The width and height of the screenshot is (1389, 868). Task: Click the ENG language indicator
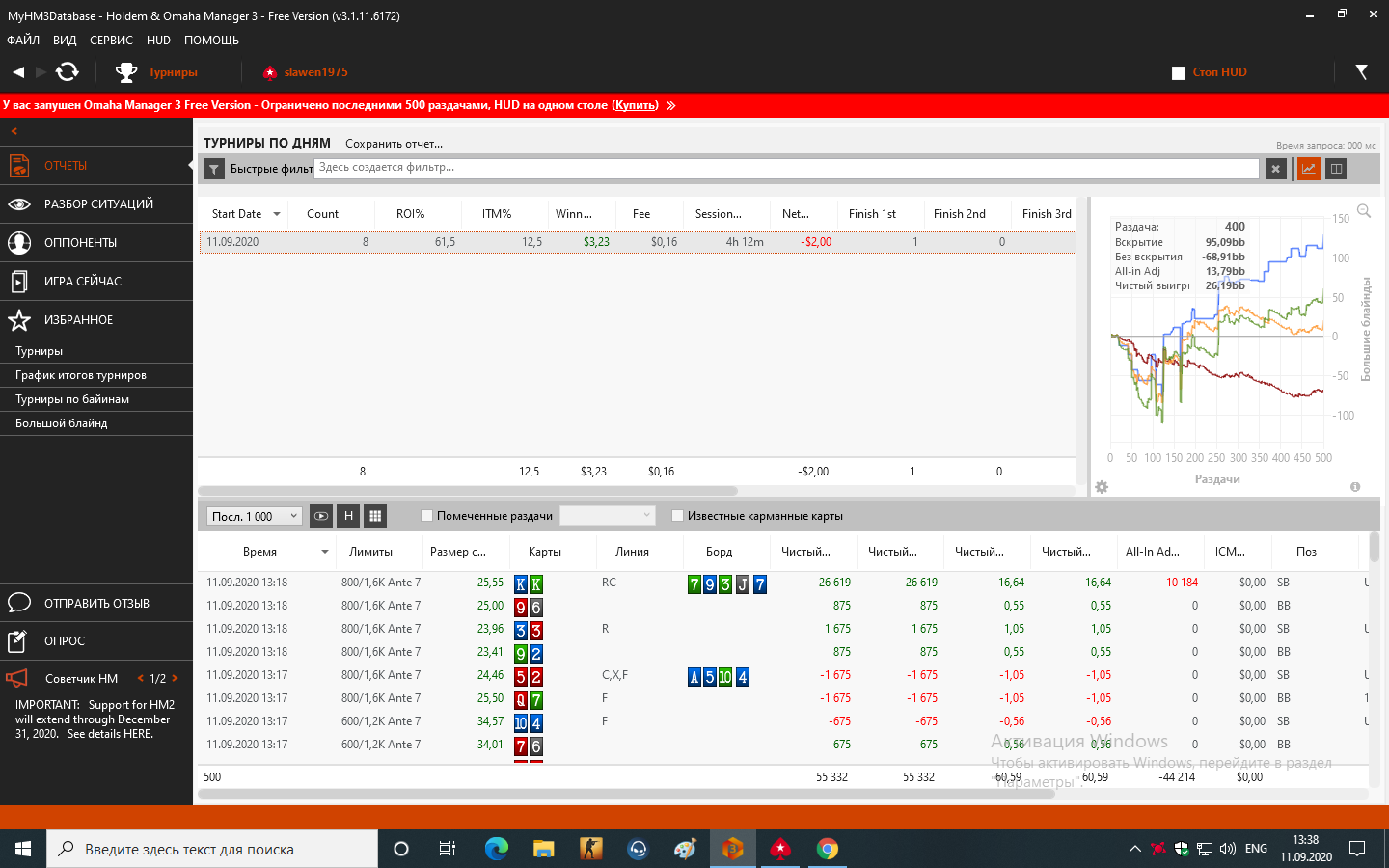[1256, 849]
